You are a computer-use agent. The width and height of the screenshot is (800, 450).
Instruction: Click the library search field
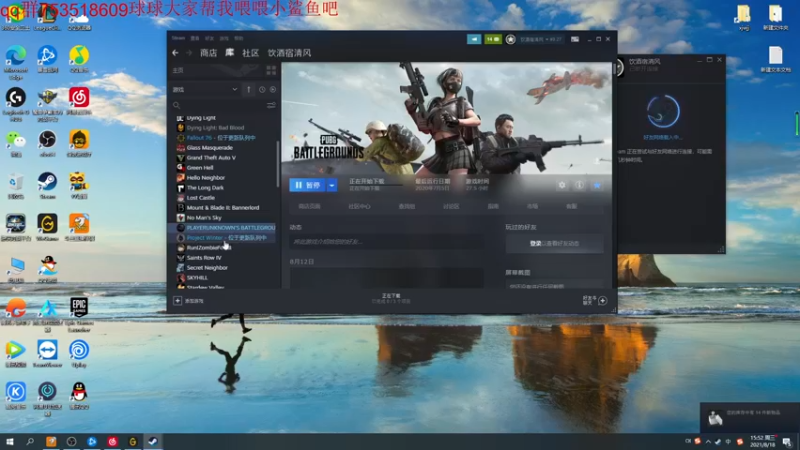tap(218, 105)
